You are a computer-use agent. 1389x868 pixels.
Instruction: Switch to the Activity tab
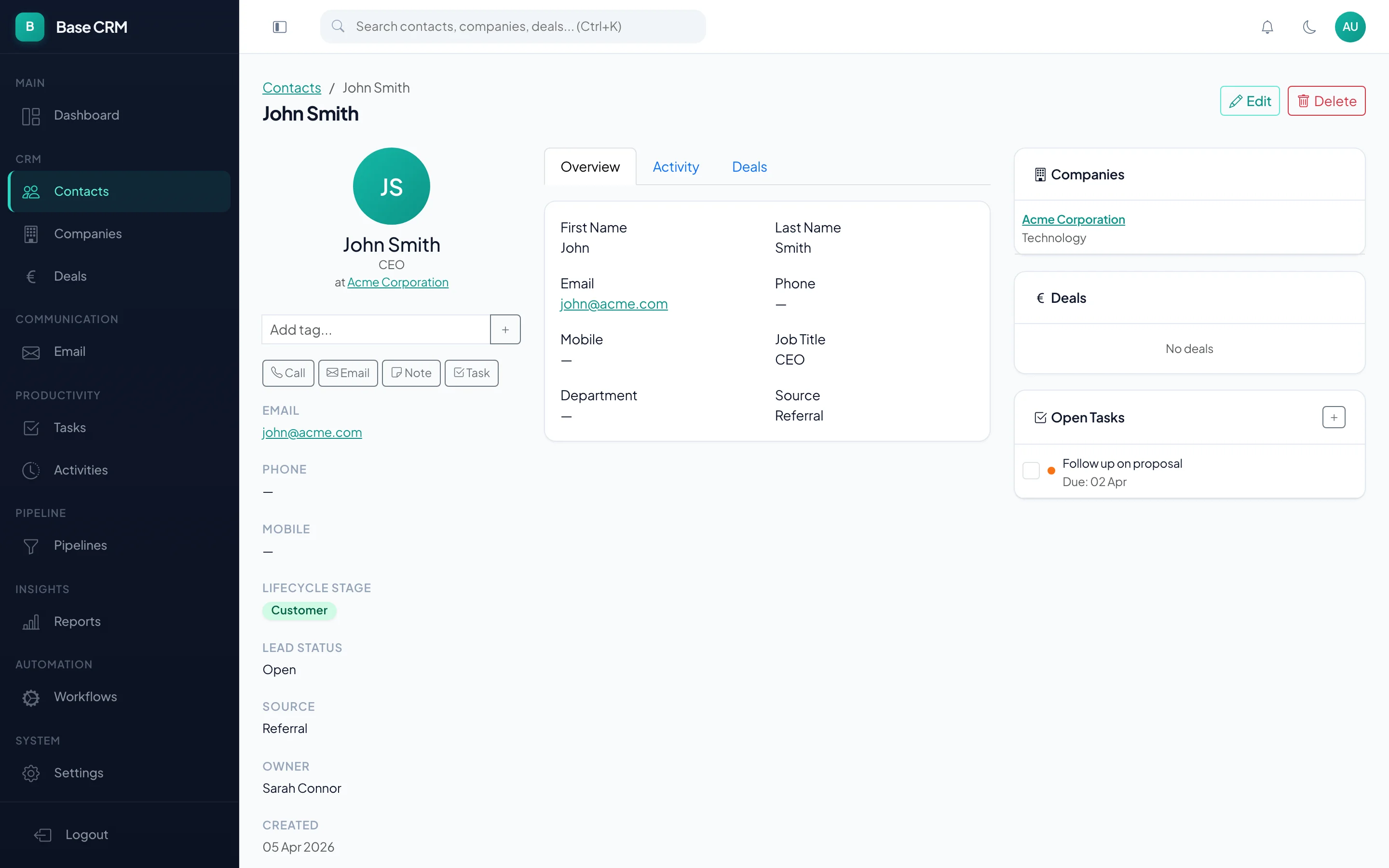(x=676, y=166)
